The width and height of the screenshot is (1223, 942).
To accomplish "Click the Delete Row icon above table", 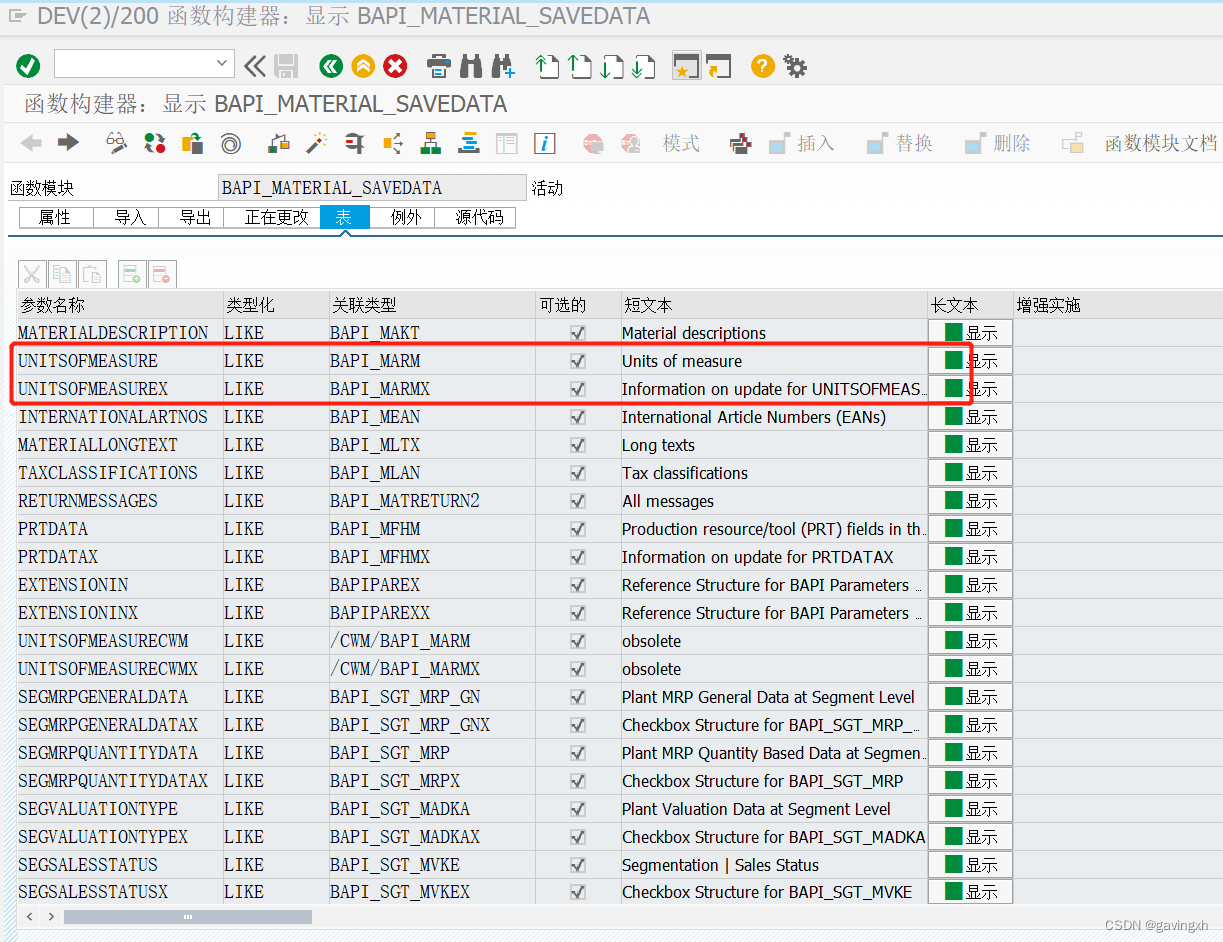I will point(162,274).
